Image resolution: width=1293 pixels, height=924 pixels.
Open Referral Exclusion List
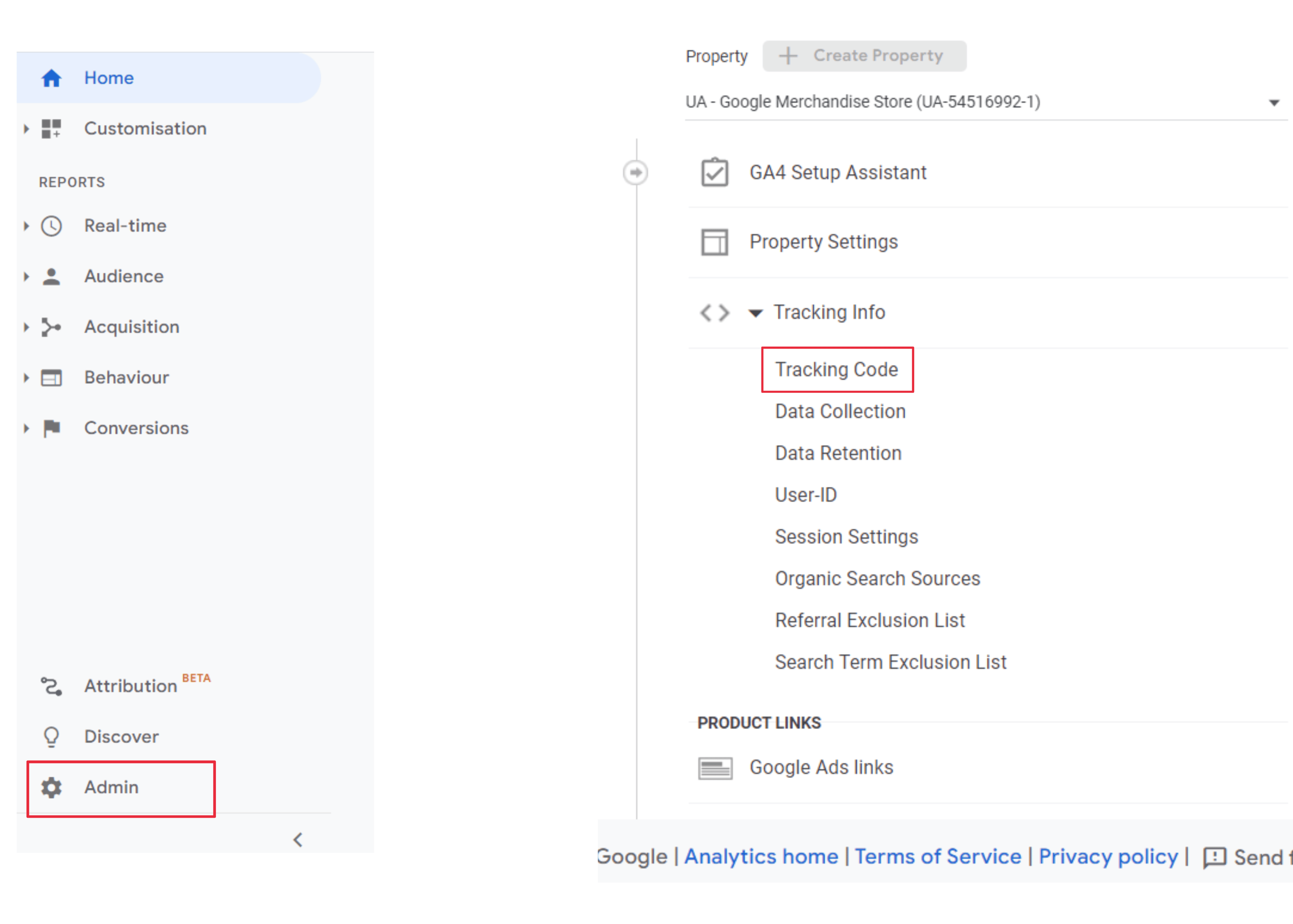(x=869, y=621)
